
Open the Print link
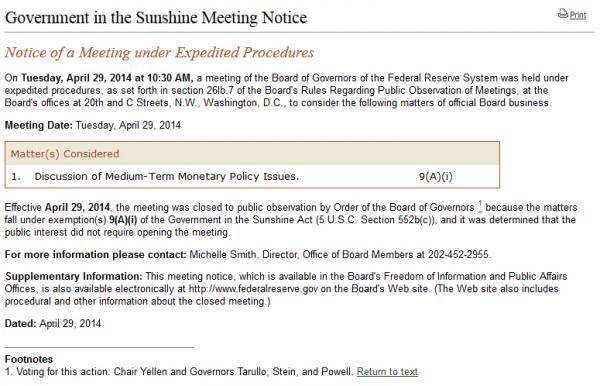coord(578,15)
